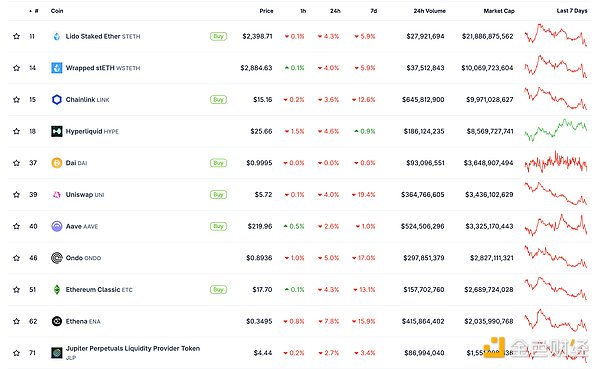Click the Uniswap unicorn icon
Viewport: 600px width, 369px height.
(57, 195)
